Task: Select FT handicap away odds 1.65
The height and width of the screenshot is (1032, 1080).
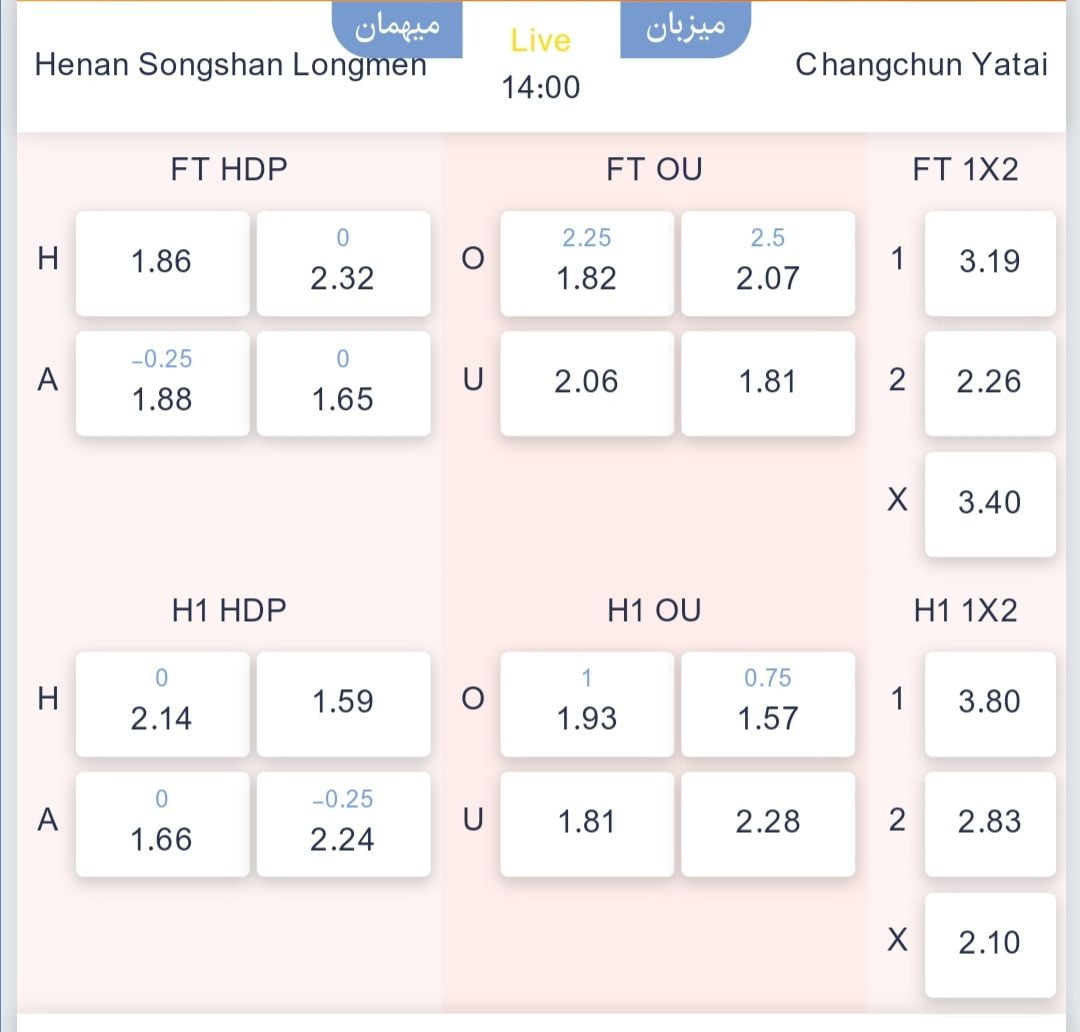Action: 343,383
